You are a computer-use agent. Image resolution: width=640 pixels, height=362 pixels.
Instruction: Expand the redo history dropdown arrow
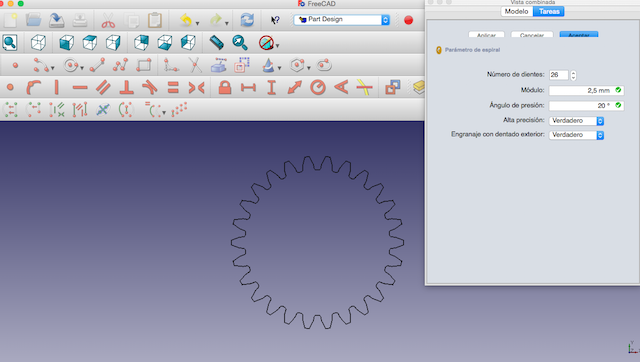pos(227,23)
